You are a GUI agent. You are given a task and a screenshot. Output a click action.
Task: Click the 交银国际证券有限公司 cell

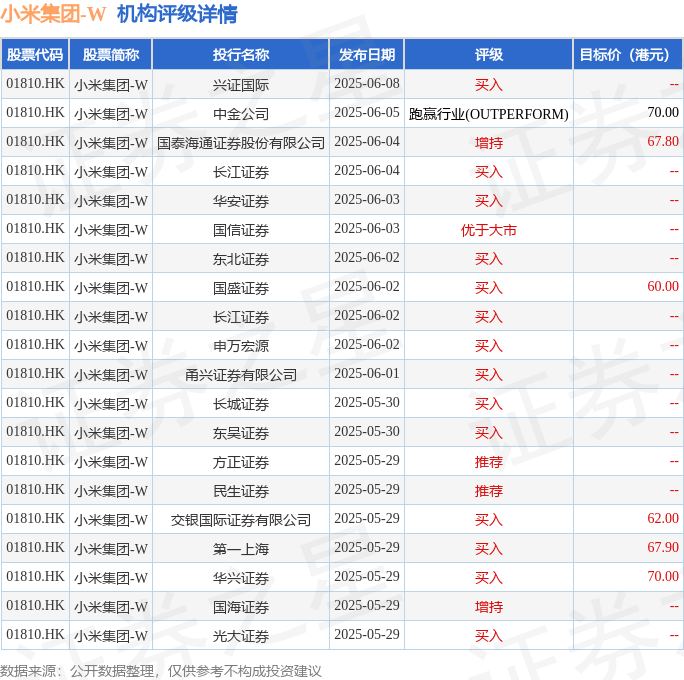241,520
